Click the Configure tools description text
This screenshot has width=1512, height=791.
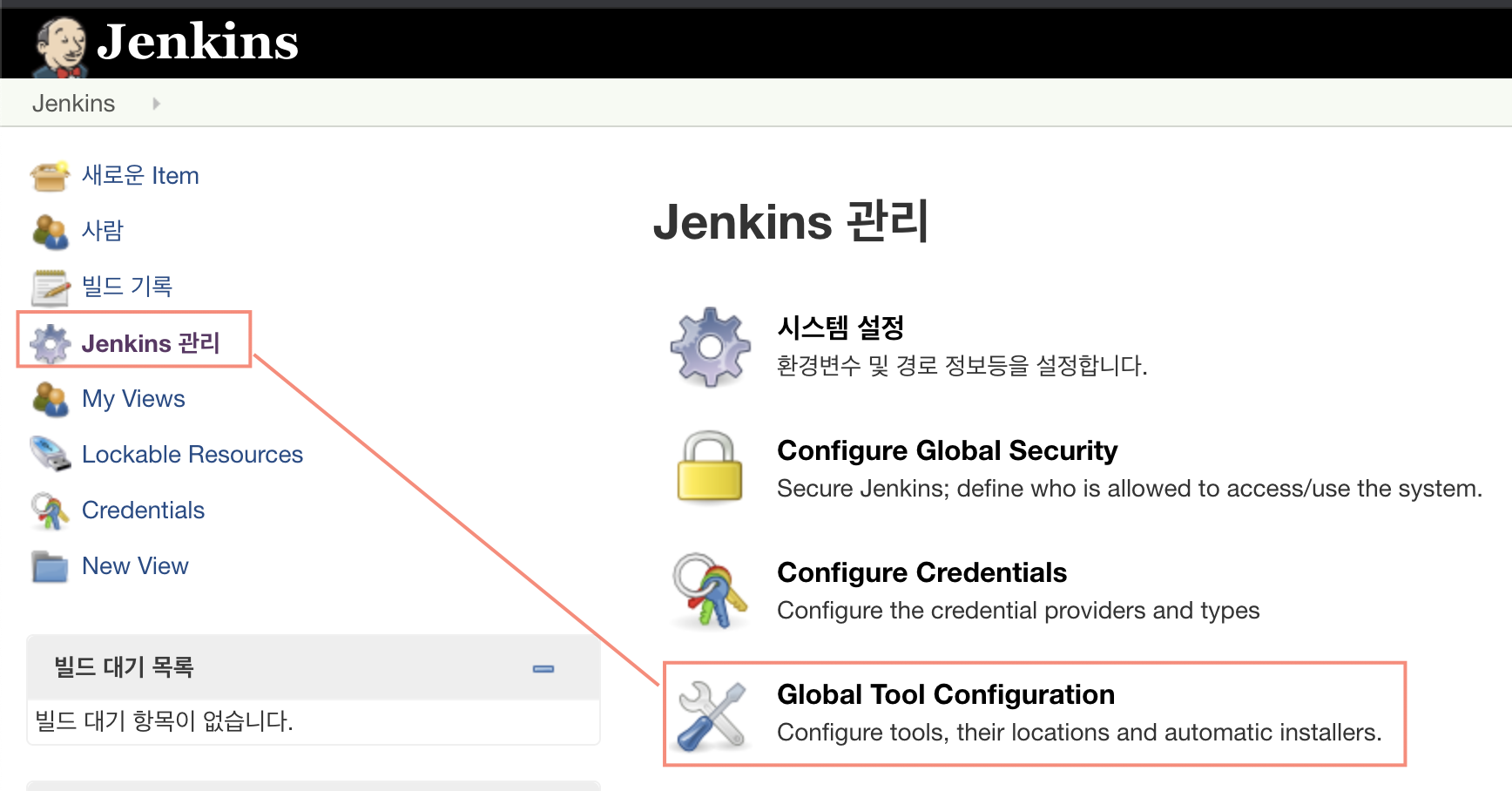[1079, 733]
